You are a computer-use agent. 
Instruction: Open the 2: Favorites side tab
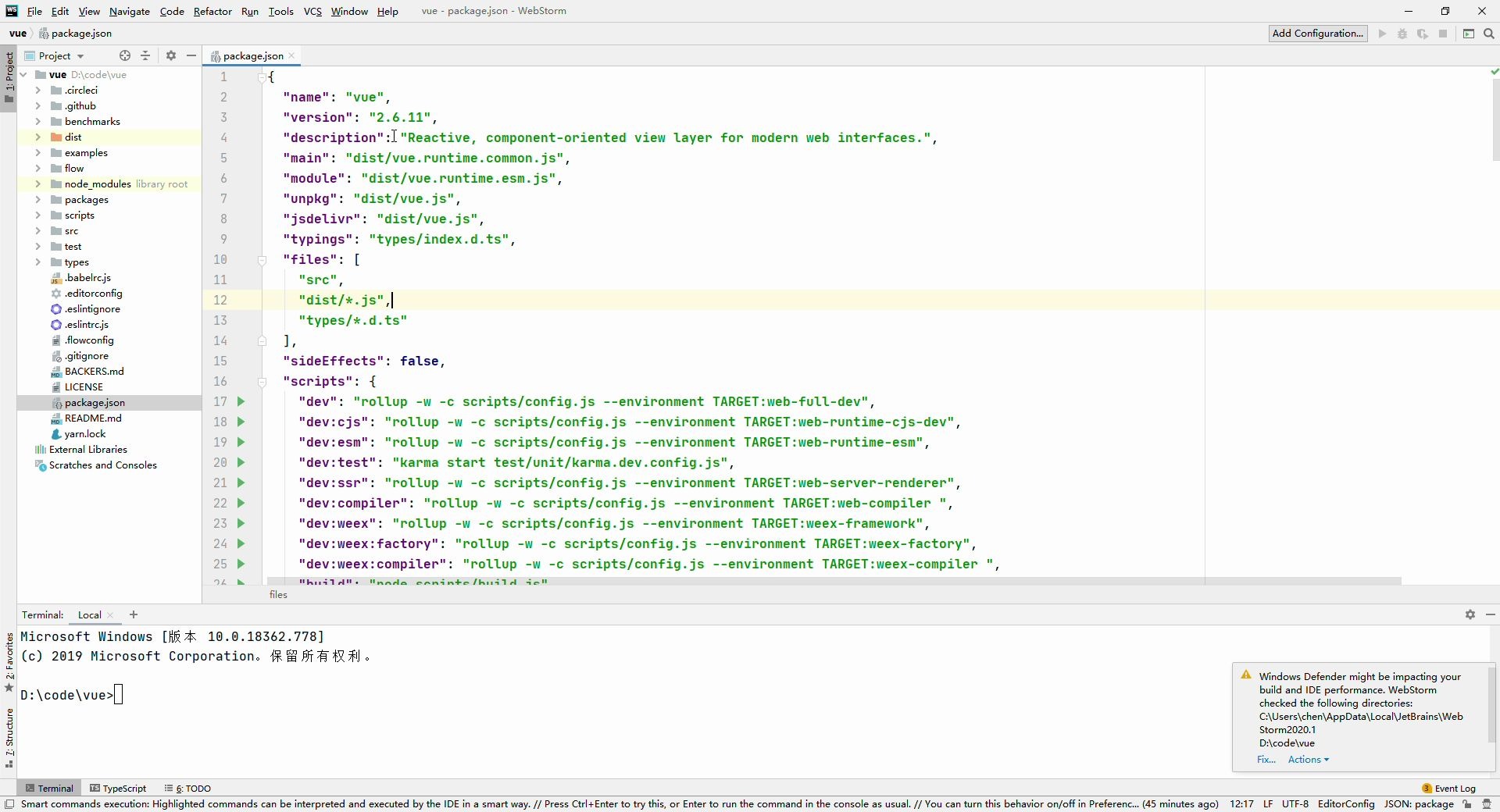point(9,662)
